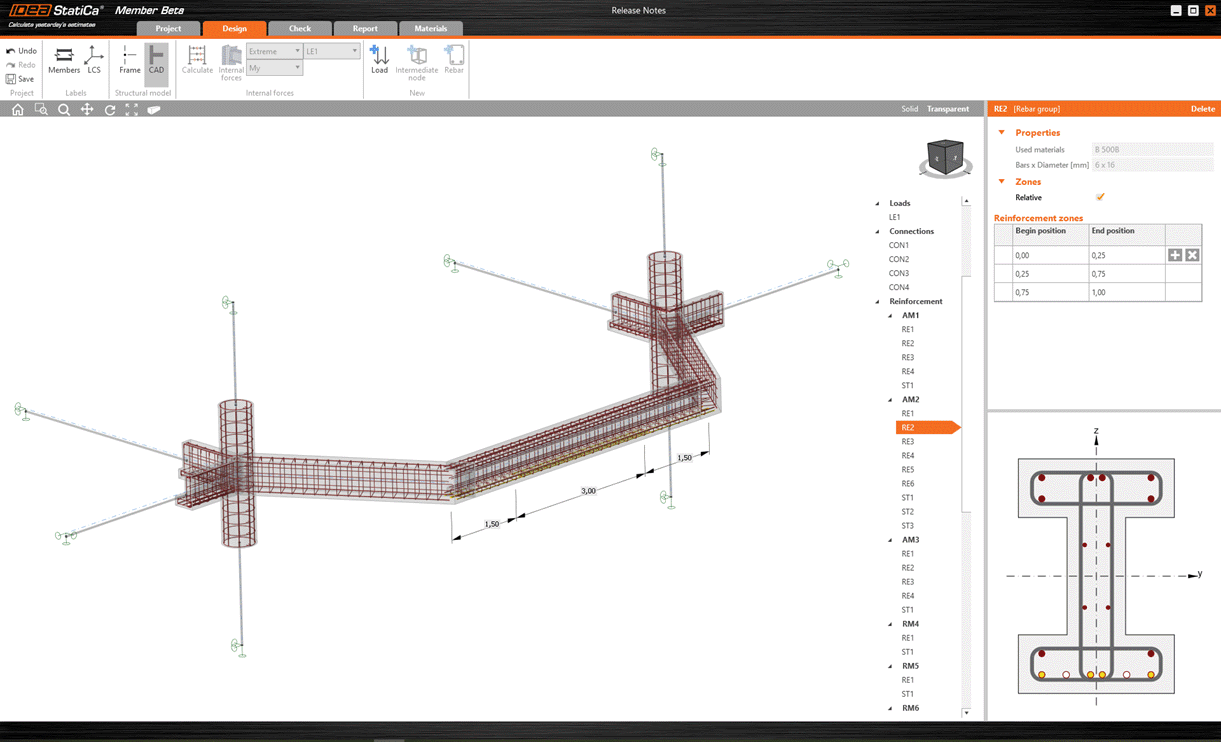1221x742 pixels.
Task: Select Transparent rendering mode
Action: coord(947,109)
